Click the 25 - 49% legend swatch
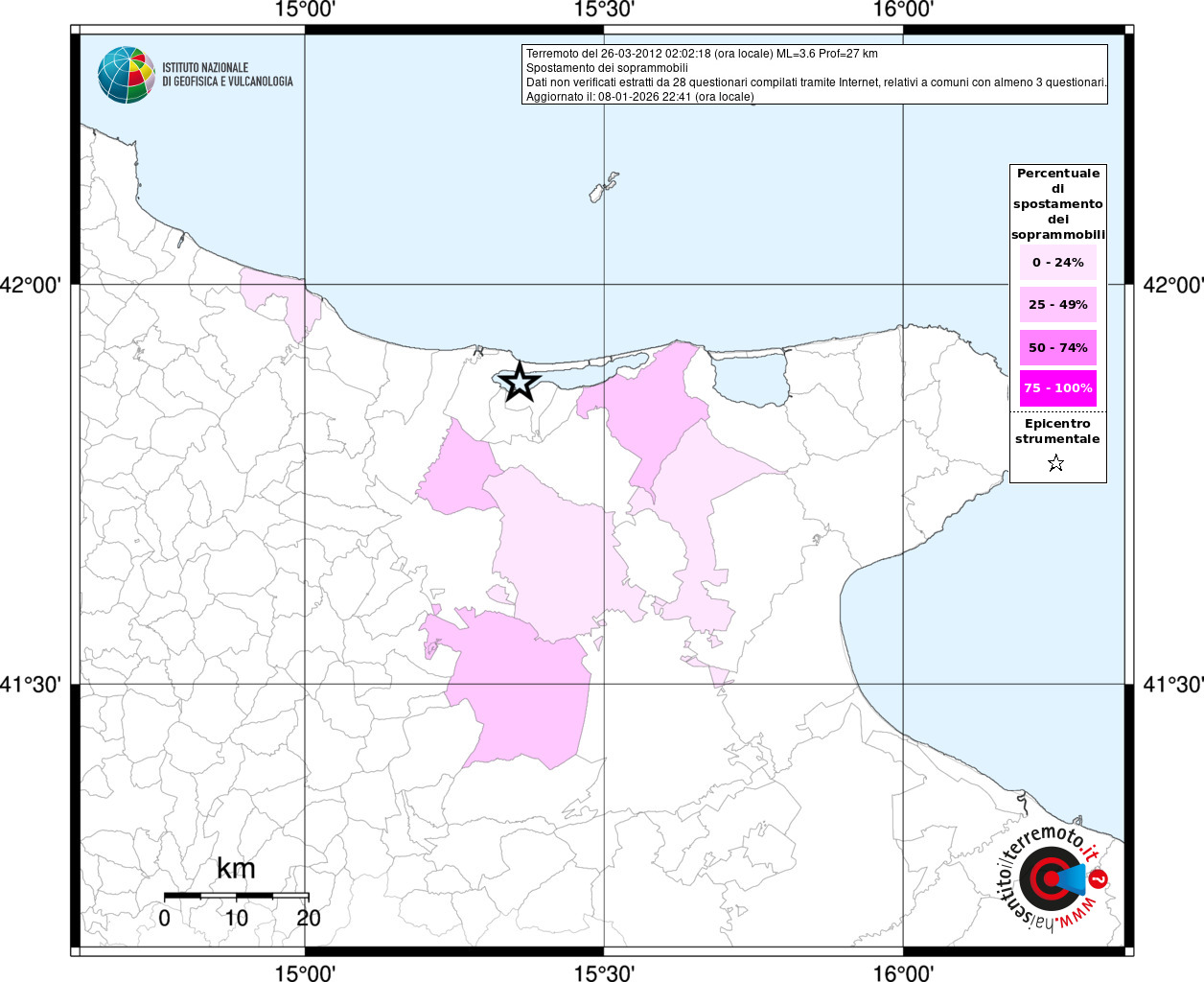The height and width of the screenshot is (982, 1204). (x=1058, y=305)
